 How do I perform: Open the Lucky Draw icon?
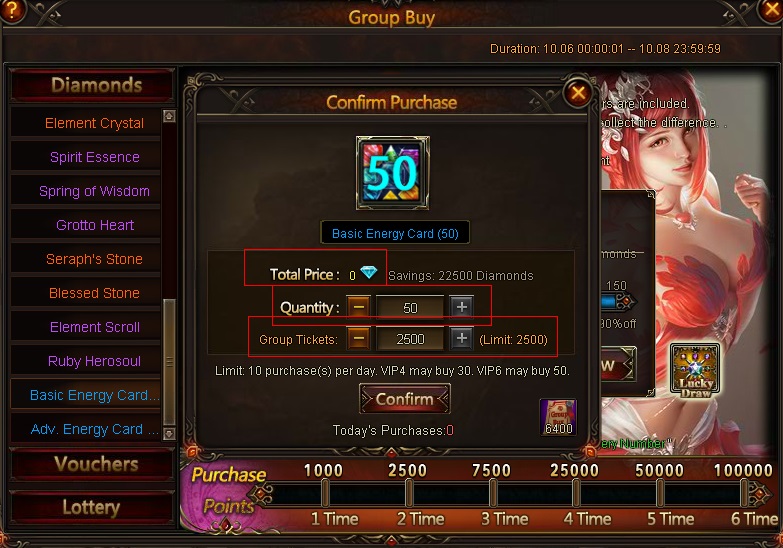coord(695,370)
